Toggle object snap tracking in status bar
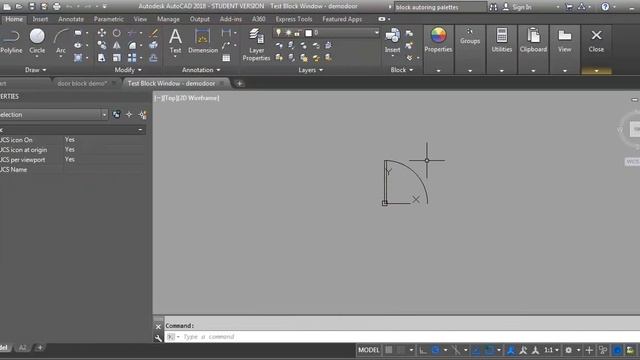640x360 pixels. pos(476,350)
